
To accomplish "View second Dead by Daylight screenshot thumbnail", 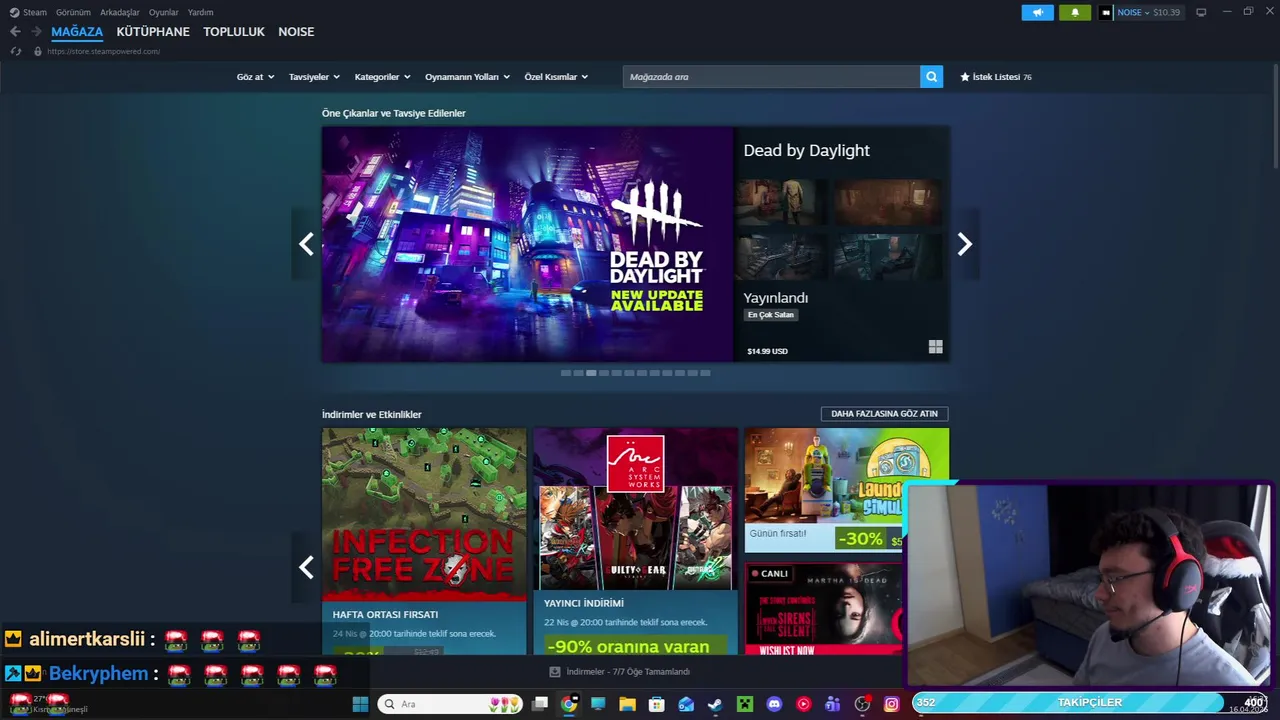I will pyautogui.click(x=888, y=203).
